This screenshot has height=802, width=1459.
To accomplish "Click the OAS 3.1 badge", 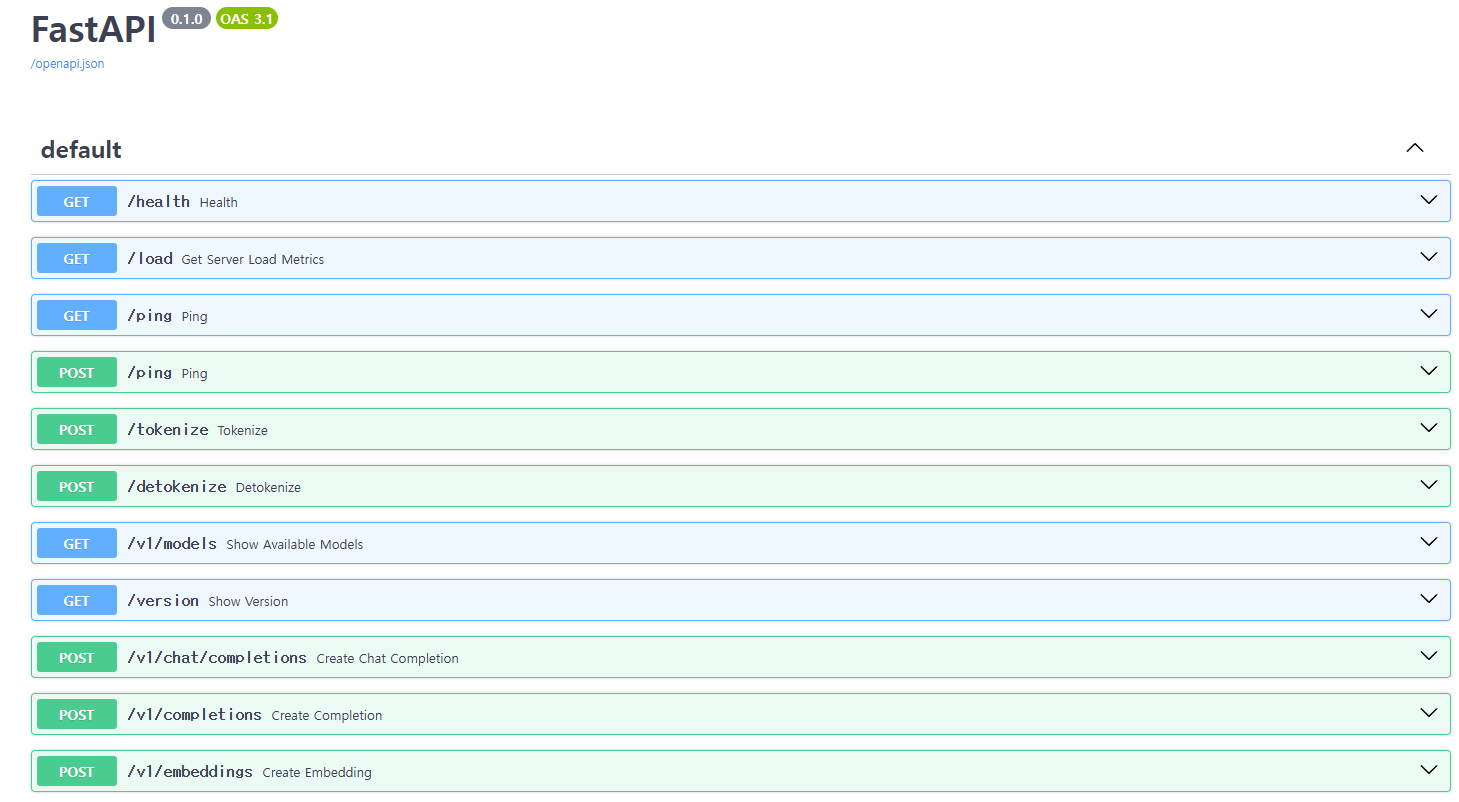I will point(247,19).
